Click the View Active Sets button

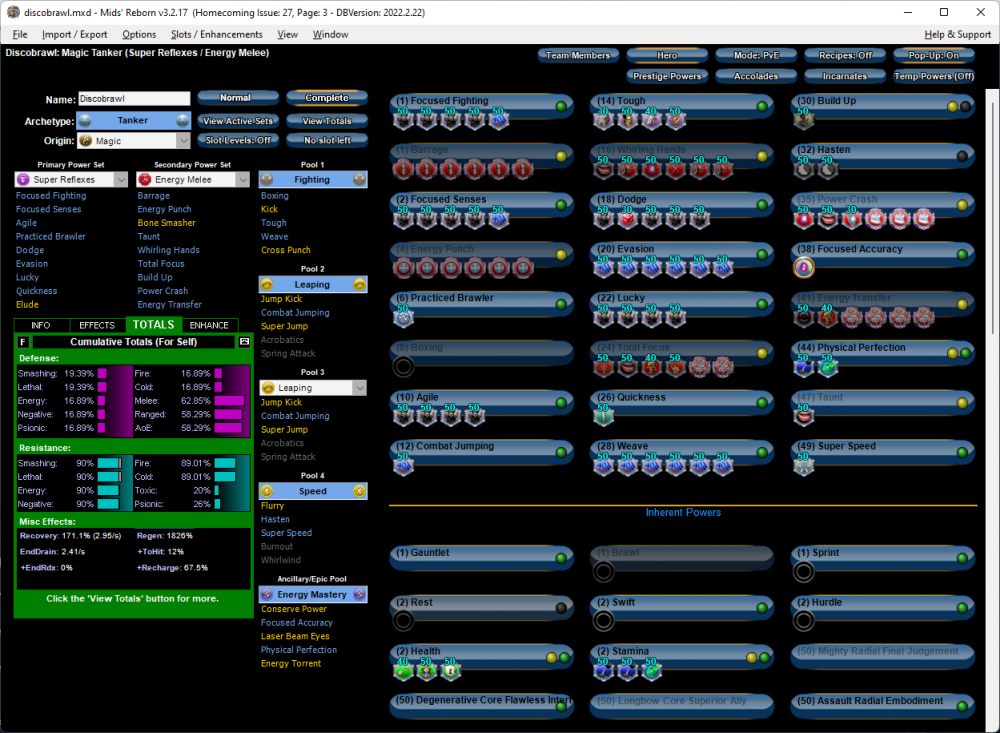tap(238, 121)
